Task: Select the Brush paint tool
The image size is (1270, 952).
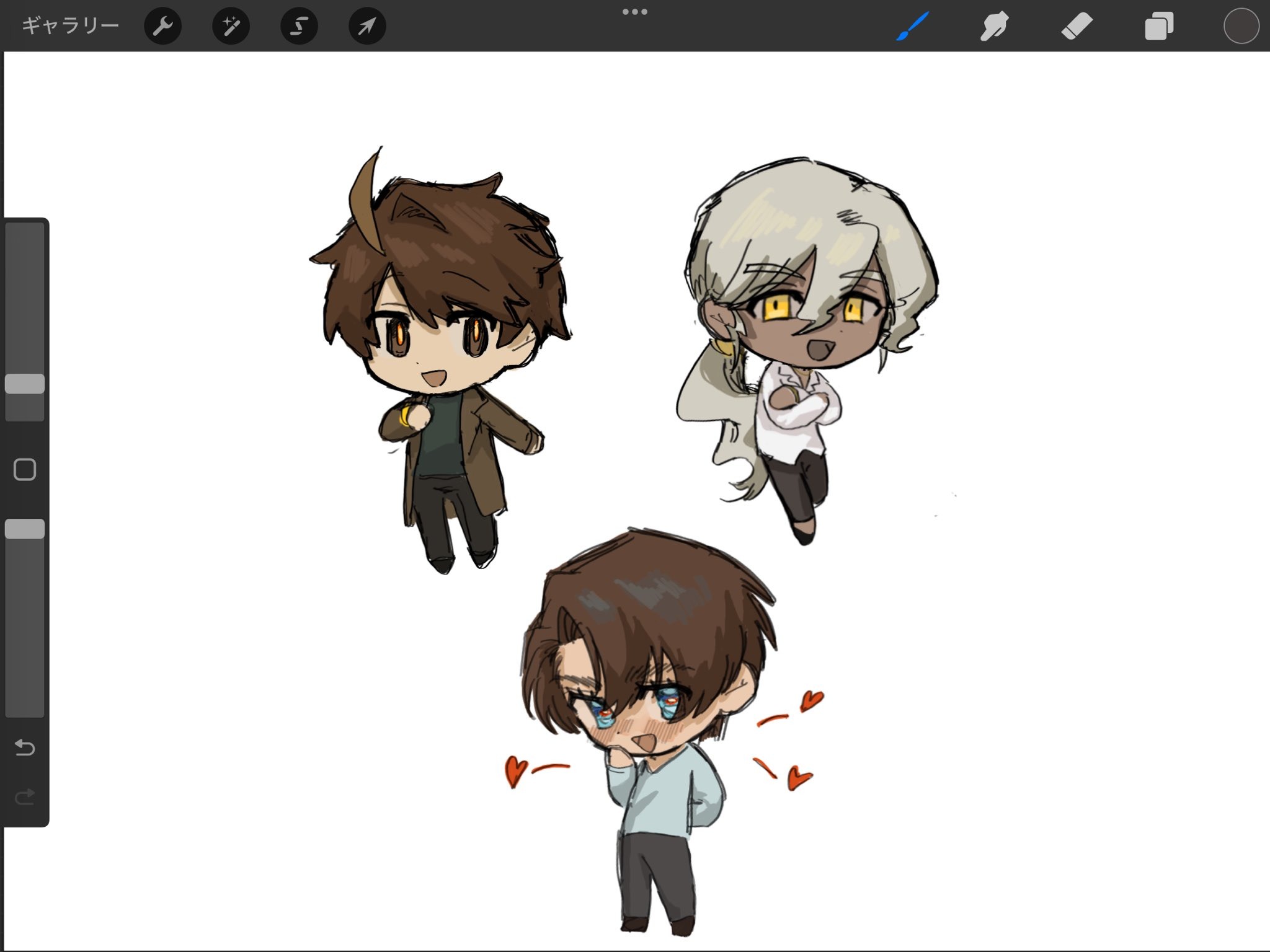Action: click(912, 27)
